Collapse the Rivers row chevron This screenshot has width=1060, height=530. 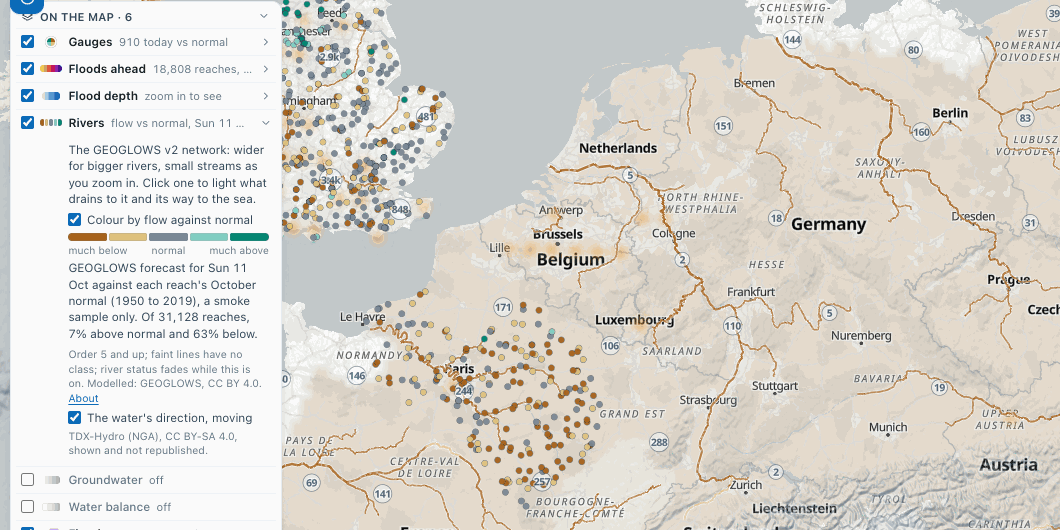pyautogui.click(x=266, y=123)
